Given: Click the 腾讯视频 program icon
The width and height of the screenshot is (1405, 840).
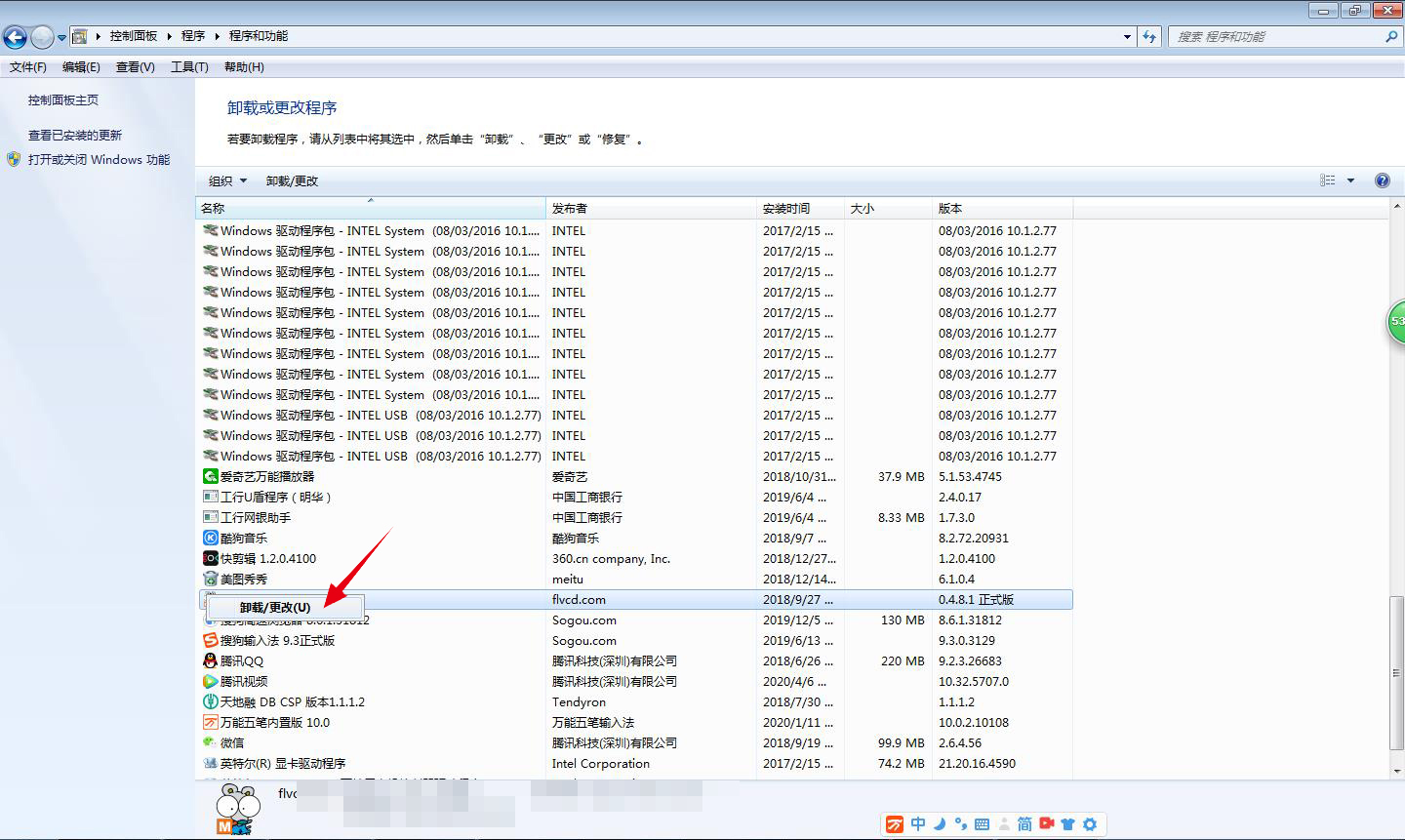Looking at the screenshot, I should point(210,682).
